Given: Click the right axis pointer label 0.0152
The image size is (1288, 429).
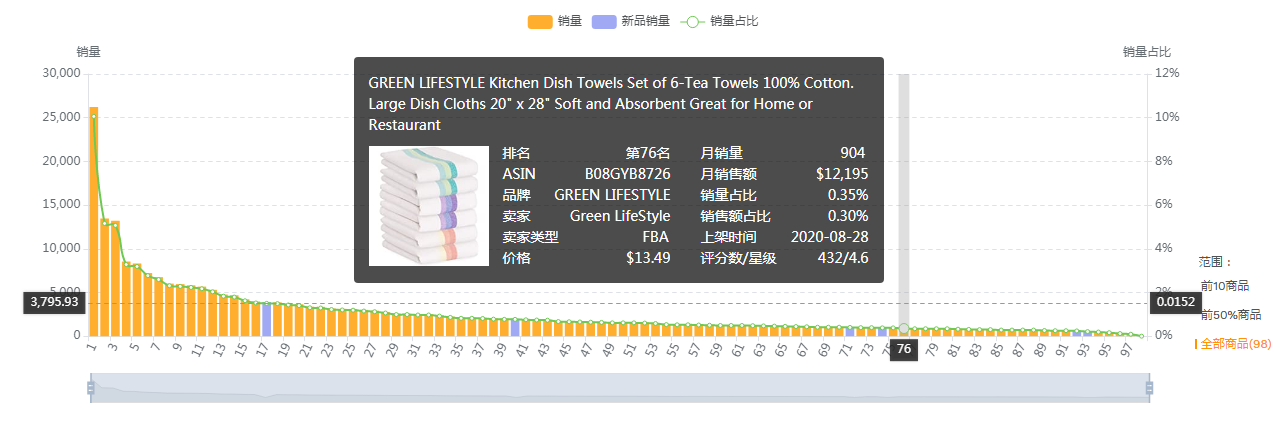Looking at the screenshot, I should [1175, 302].
